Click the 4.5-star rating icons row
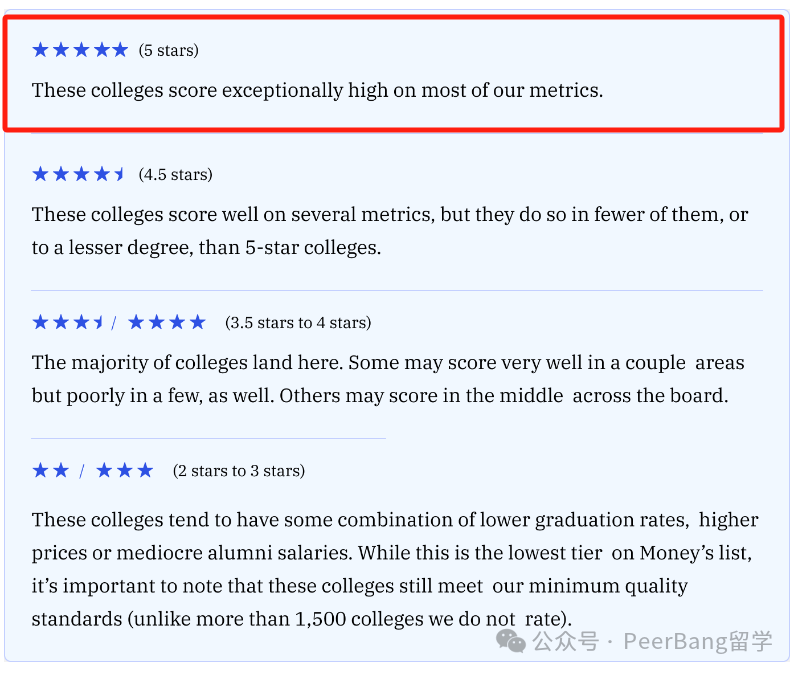The height and width of the screenshot is (673, 798). click(x=78, y=174)
